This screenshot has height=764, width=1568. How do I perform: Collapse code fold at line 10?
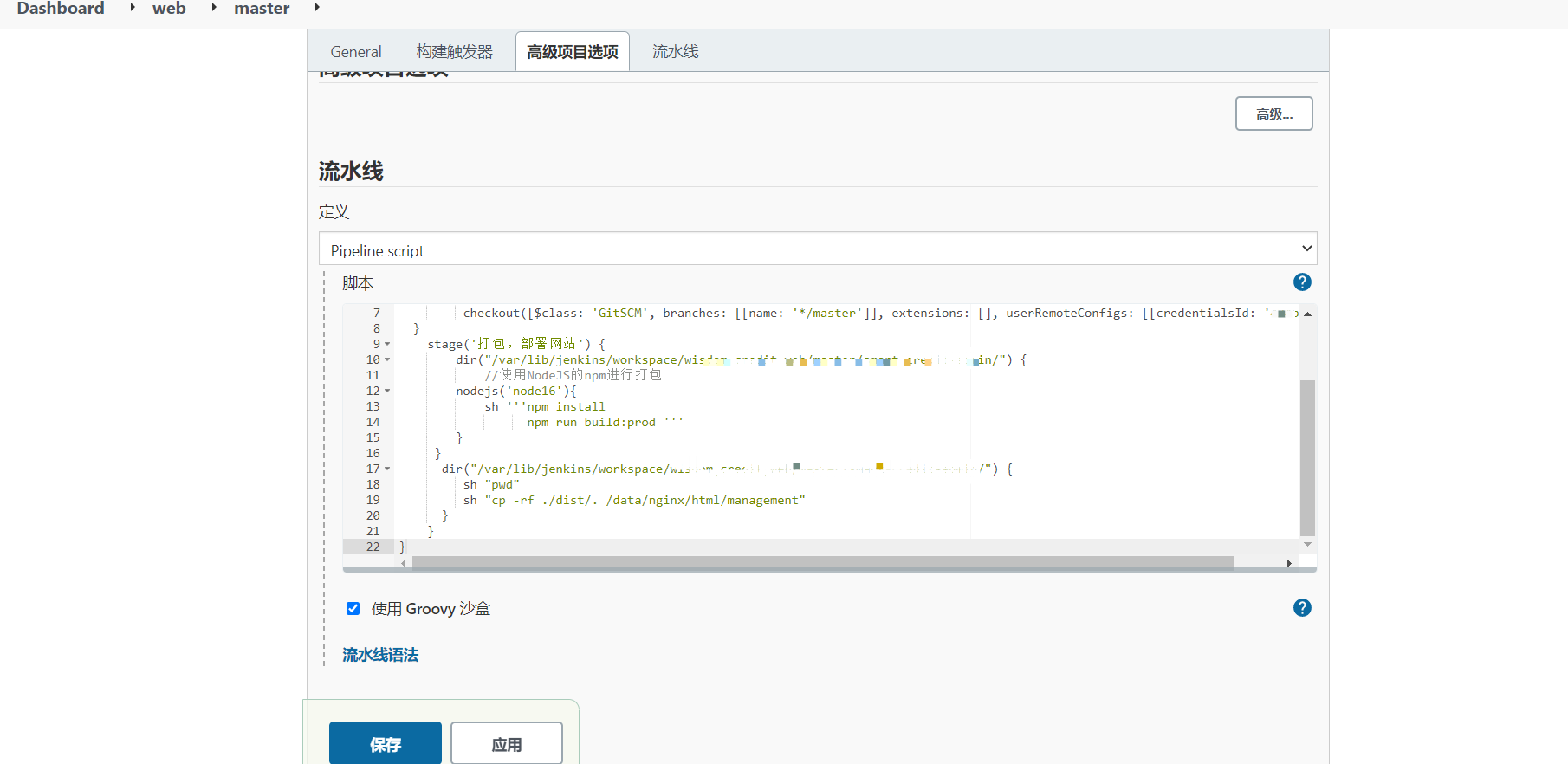(x=387, y=360)
